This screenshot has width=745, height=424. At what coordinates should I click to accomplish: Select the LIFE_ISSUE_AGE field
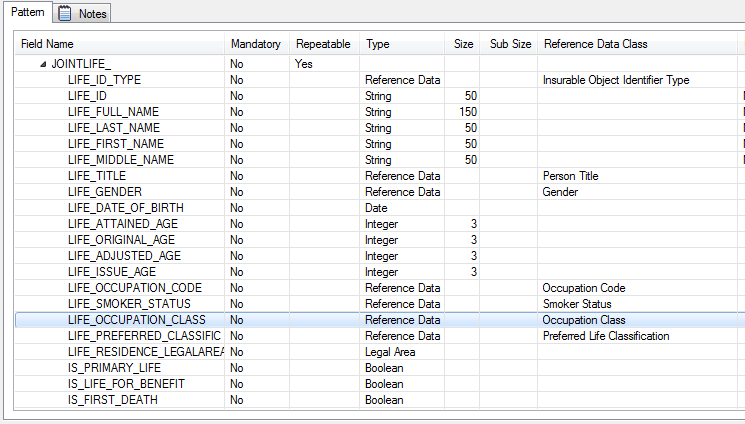(112, 272)
